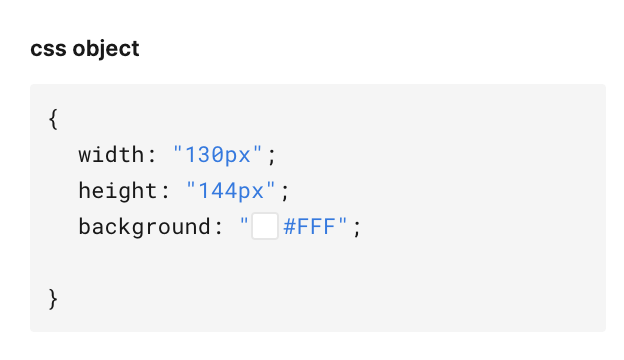
Task: Click the closing curly brace
Action: coord(53,299)
